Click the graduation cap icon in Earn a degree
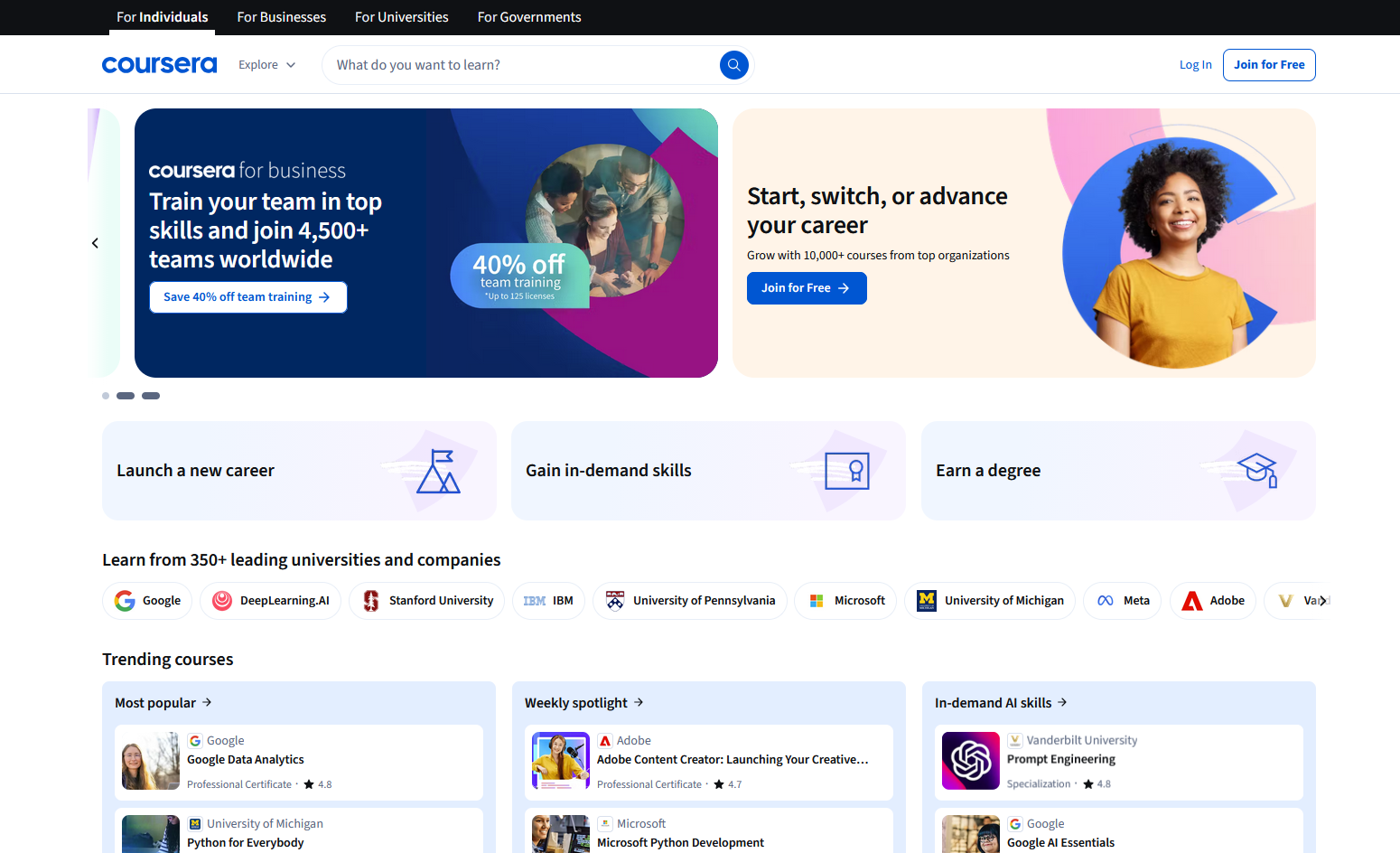Viewport: 1400px width, 853px height. pos(1257,470)
